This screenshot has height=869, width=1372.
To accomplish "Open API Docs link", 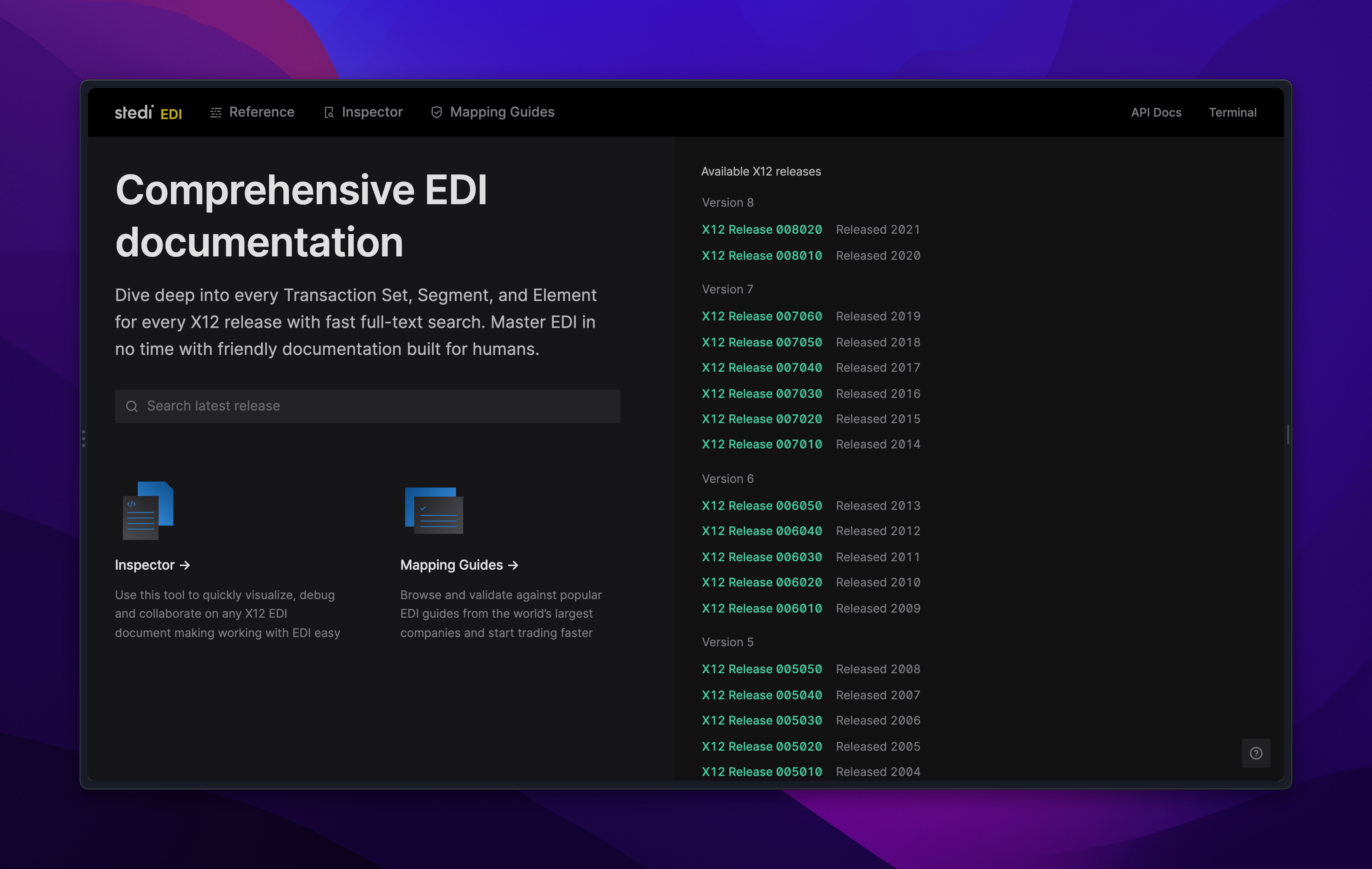I will (1156, 112).
